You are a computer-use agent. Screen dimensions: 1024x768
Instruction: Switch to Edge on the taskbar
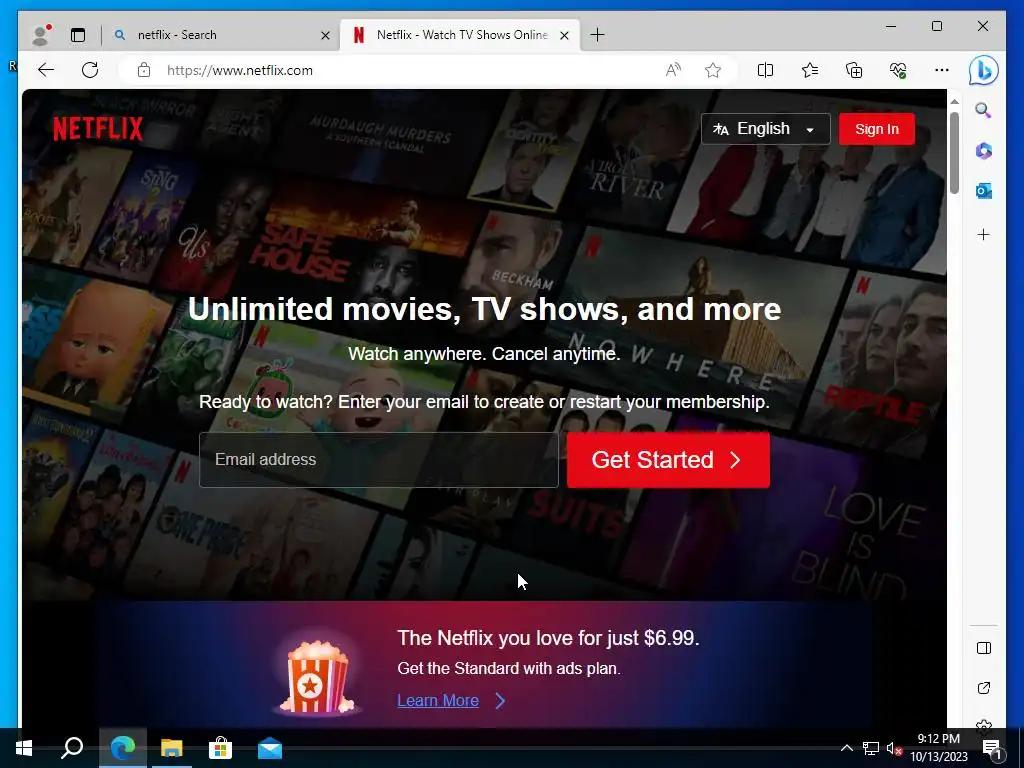click(x=123, y=748)
